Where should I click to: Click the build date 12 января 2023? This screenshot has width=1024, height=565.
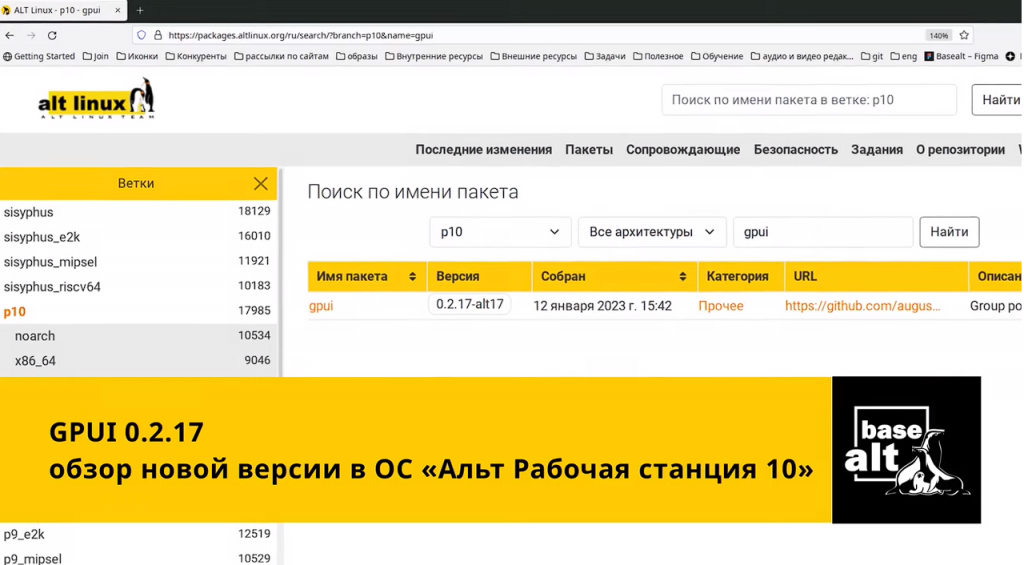click(602, 306)
